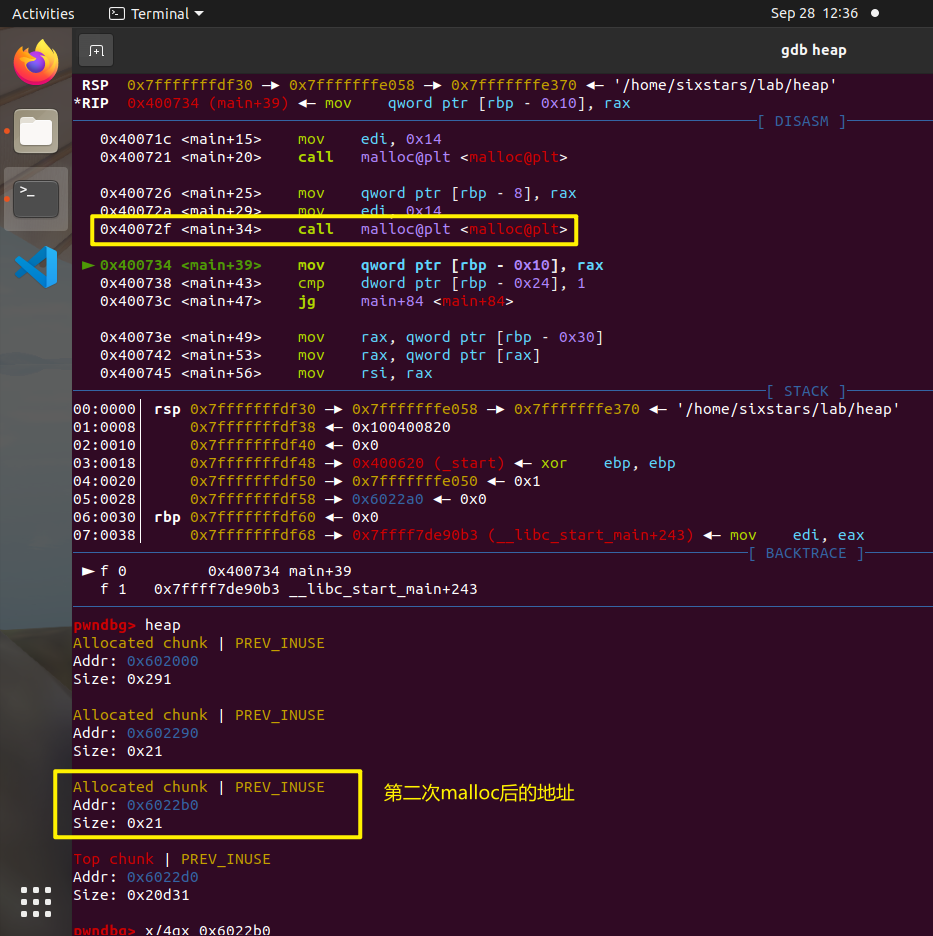Click the 0x400721 call malloc@plt line

coord(334,157)
